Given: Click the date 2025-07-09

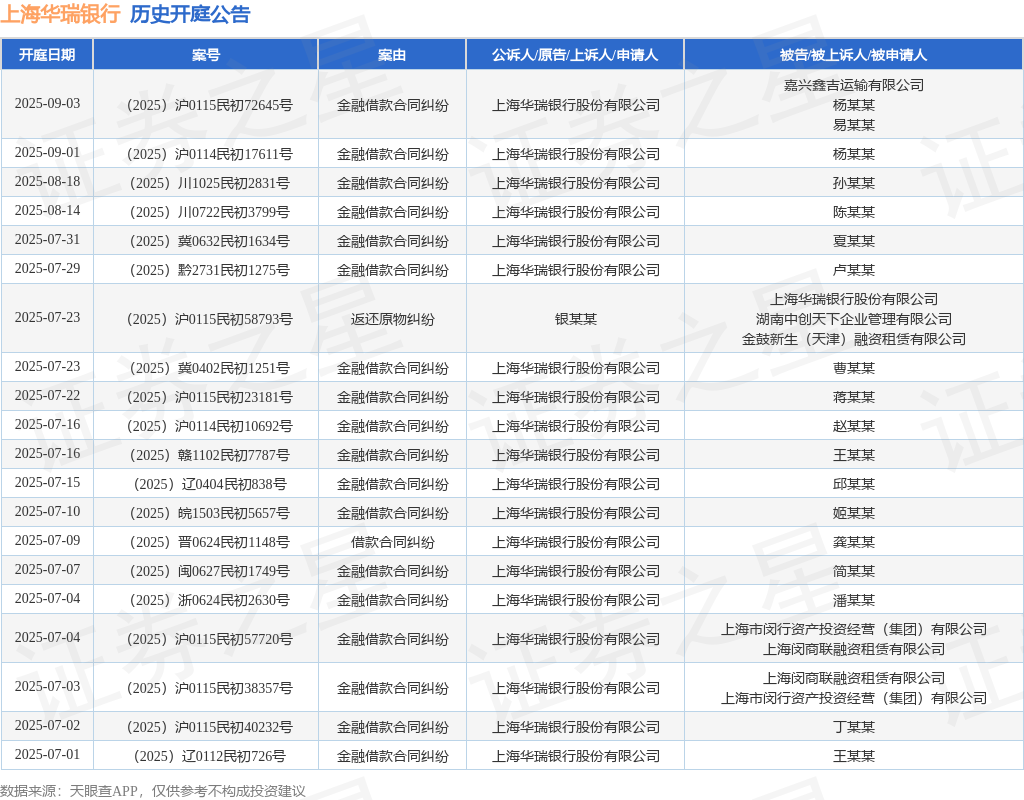Looking at the screenshot, I should point(47,540).
